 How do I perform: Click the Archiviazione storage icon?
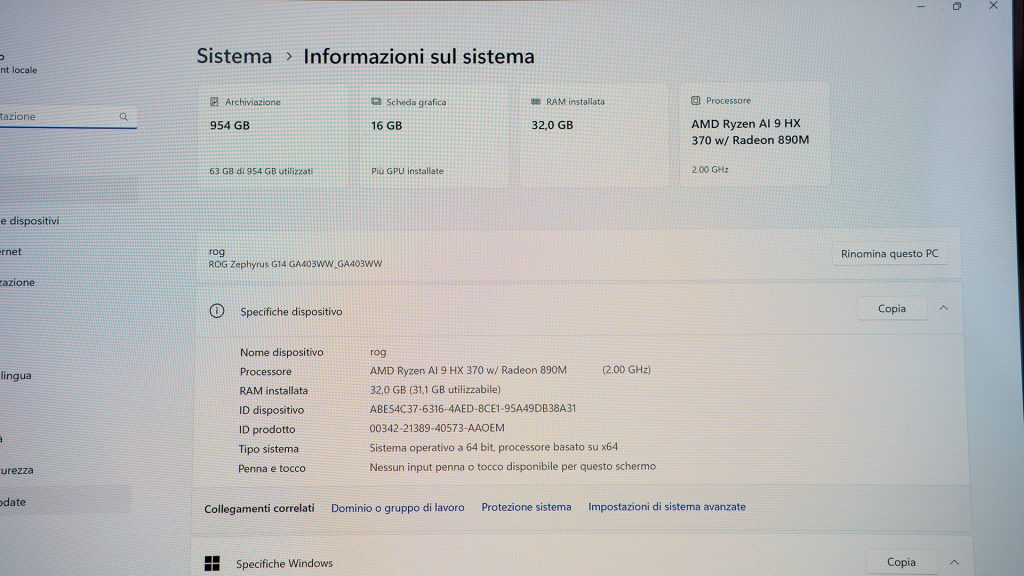pyautogui.click(x=214, y=102)
